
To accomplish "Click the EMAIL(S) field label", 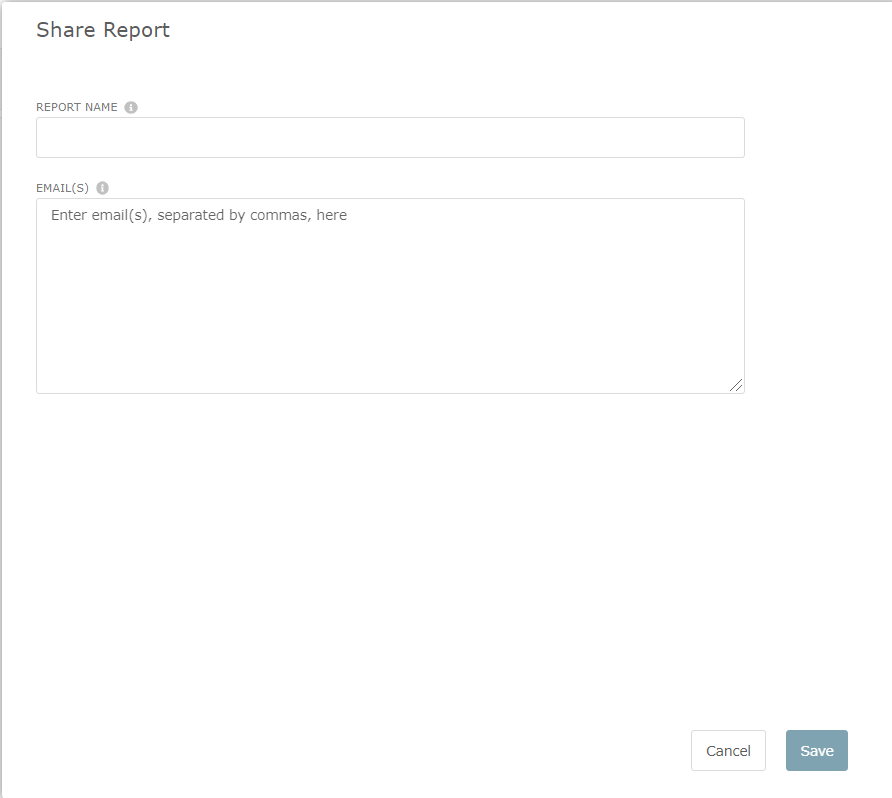I will click(62, 188).
